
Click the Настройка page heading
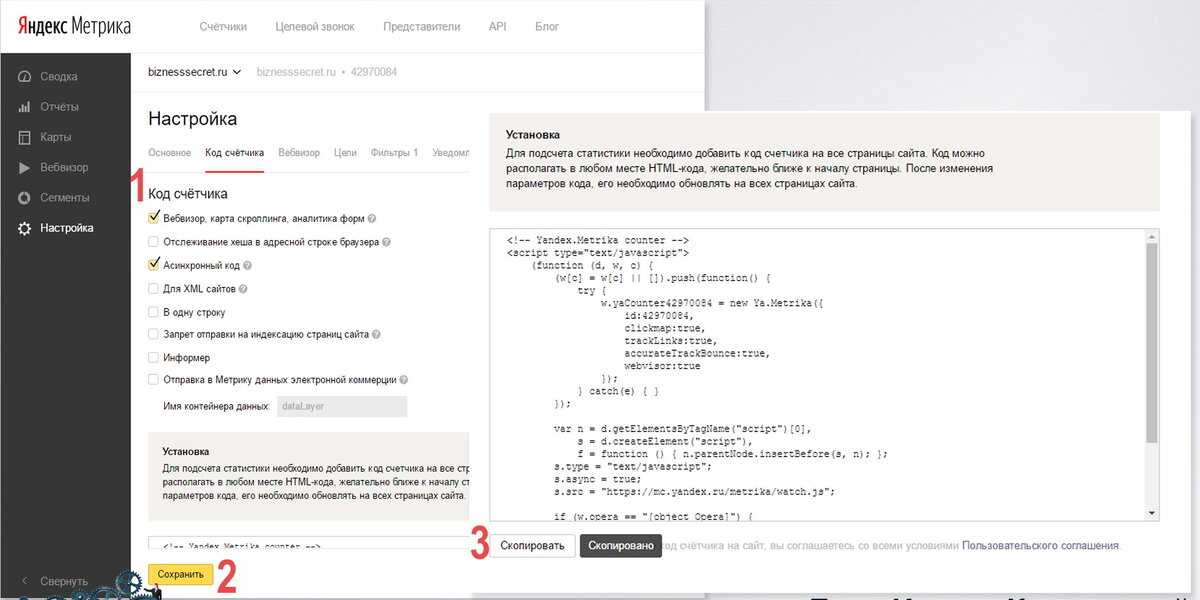(193, 119)
